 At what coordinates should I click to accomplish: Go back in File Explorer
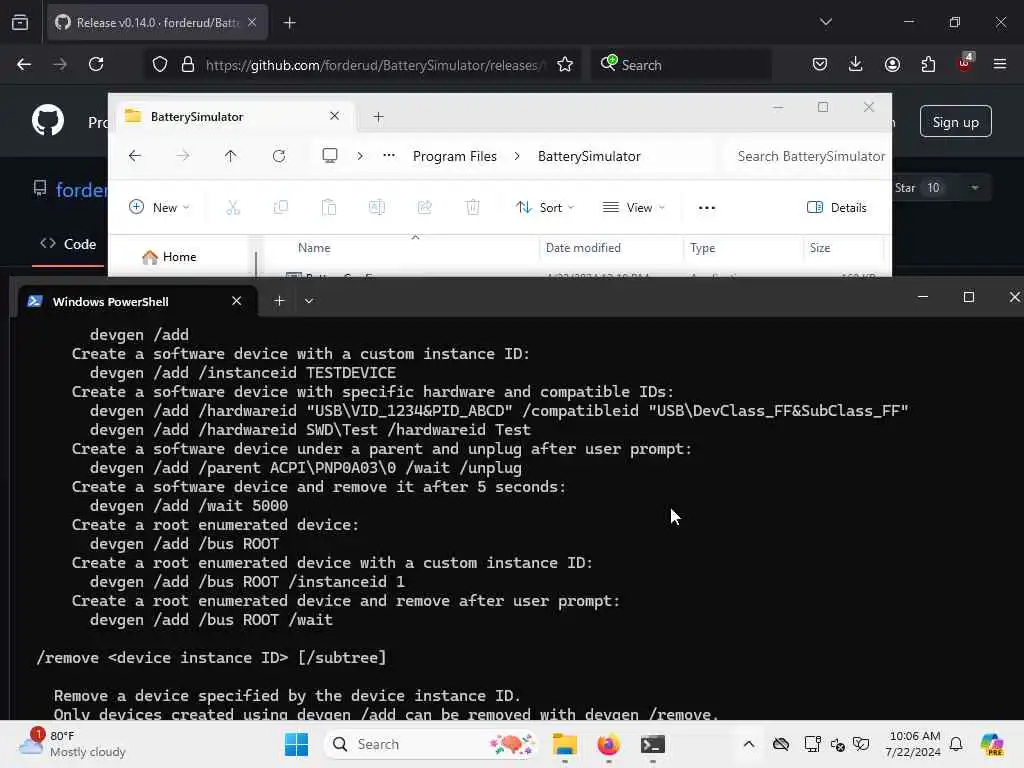click(135, 156)
